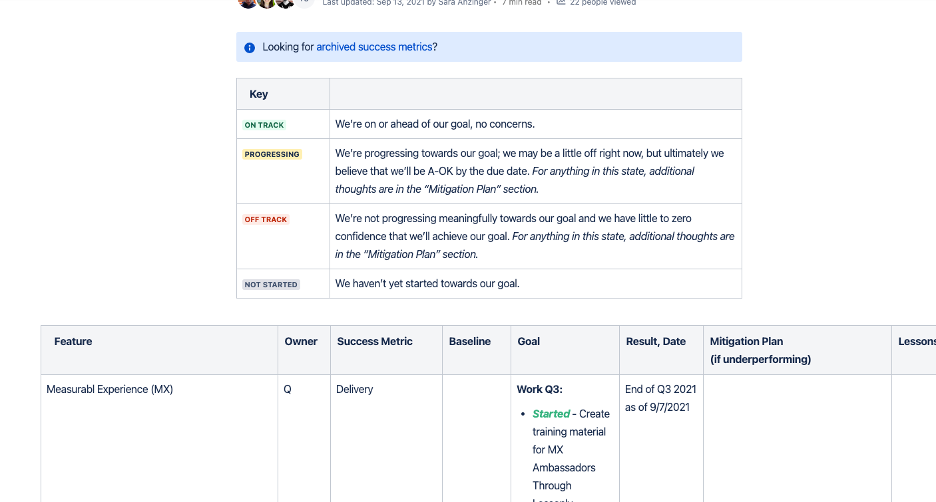Select the Key header cell
936x502 pixels.
pyautogui.click(x=283, y=94)
